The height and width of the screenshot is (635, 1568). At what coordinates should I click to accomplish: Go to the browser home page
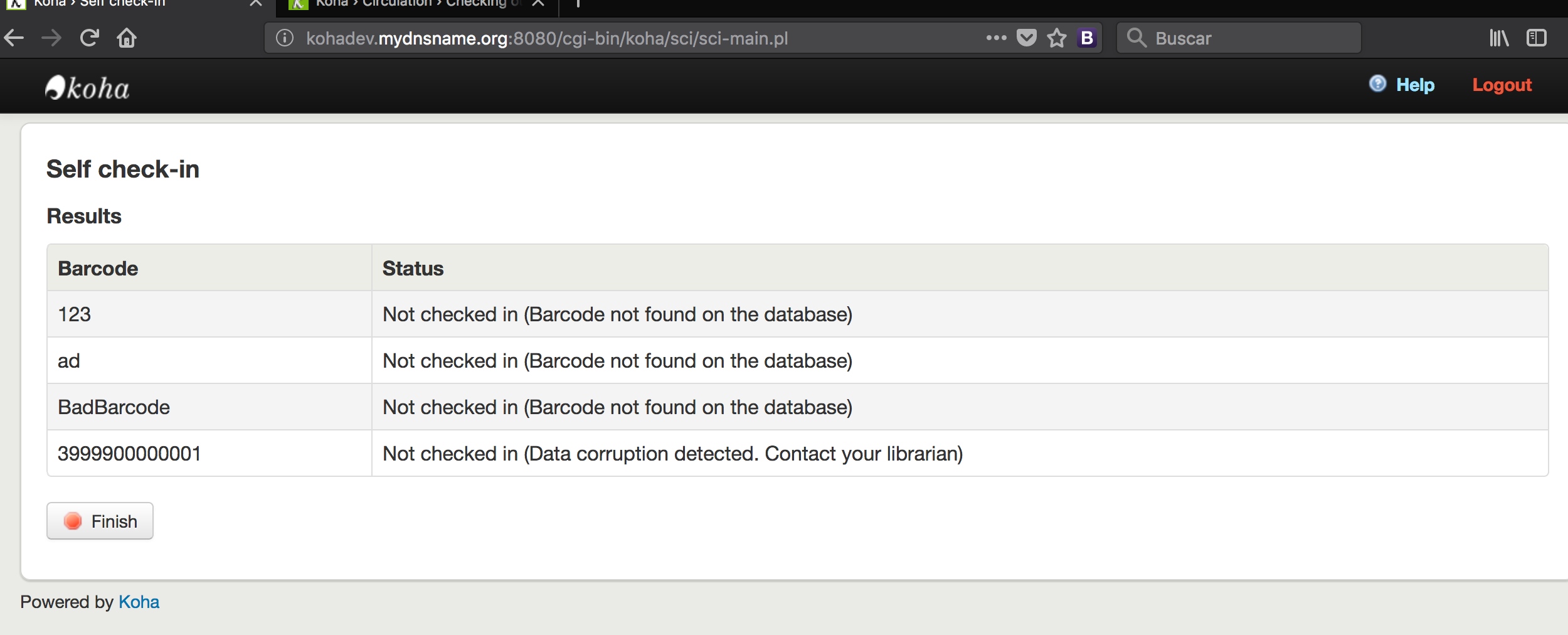[x=127, y=38]
